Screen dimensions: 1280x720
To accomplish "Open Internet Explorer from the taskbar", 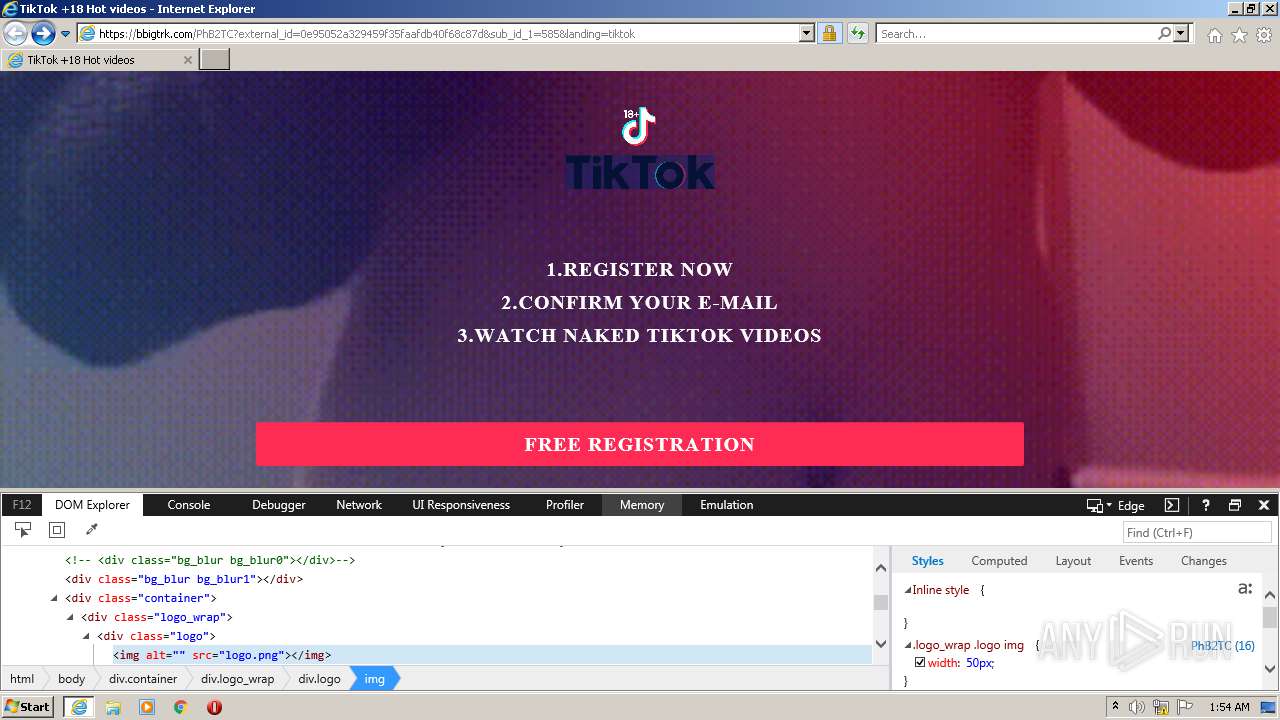I will tap(79, 707).
